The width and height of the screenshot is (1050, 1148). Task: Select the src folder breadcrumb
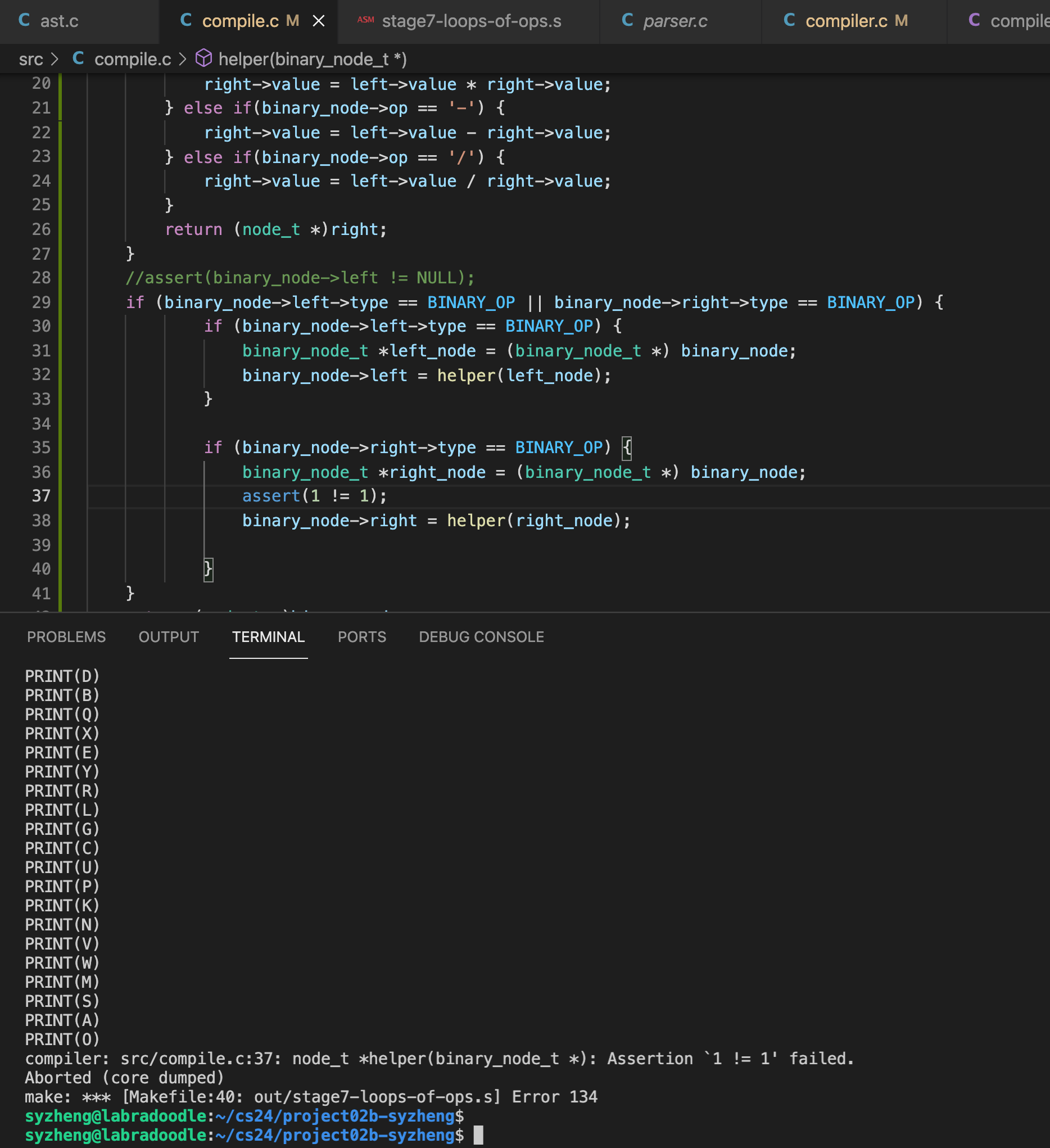[31, 59]
